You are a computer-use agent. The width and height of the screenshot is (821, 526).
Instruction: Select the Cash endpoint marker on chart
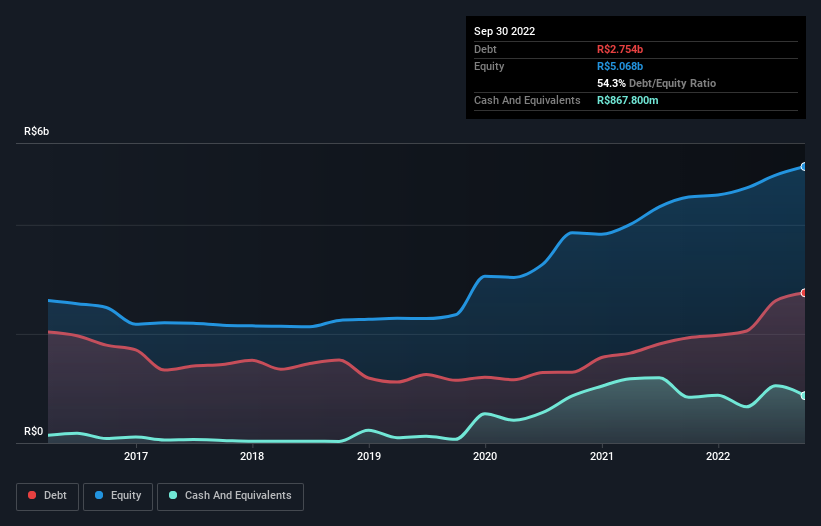(804, 395)
